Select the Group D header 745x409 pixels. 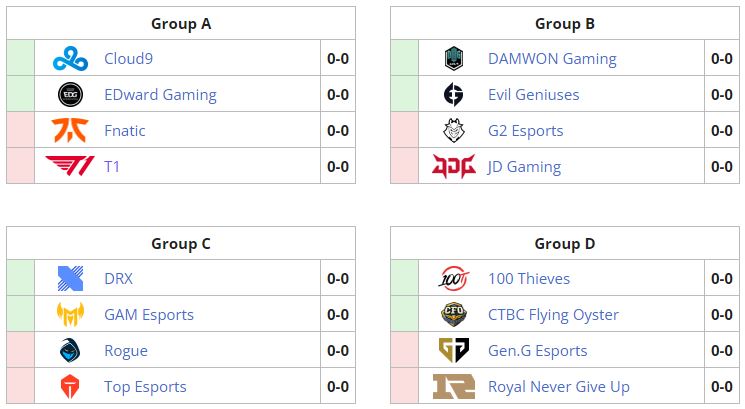coord(565,243)
